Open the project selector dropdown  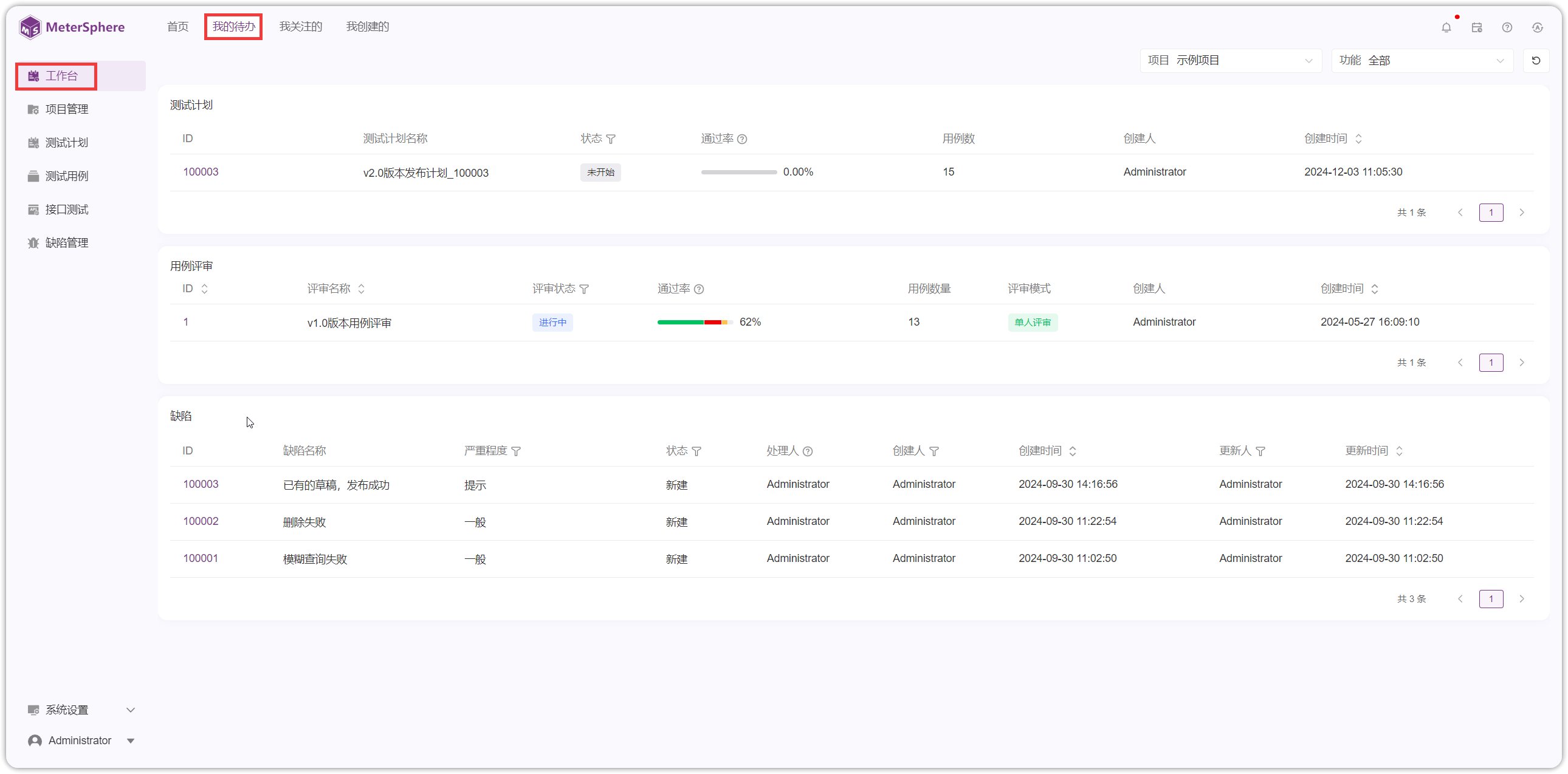pyautogui.click(x=1231, y=60)
